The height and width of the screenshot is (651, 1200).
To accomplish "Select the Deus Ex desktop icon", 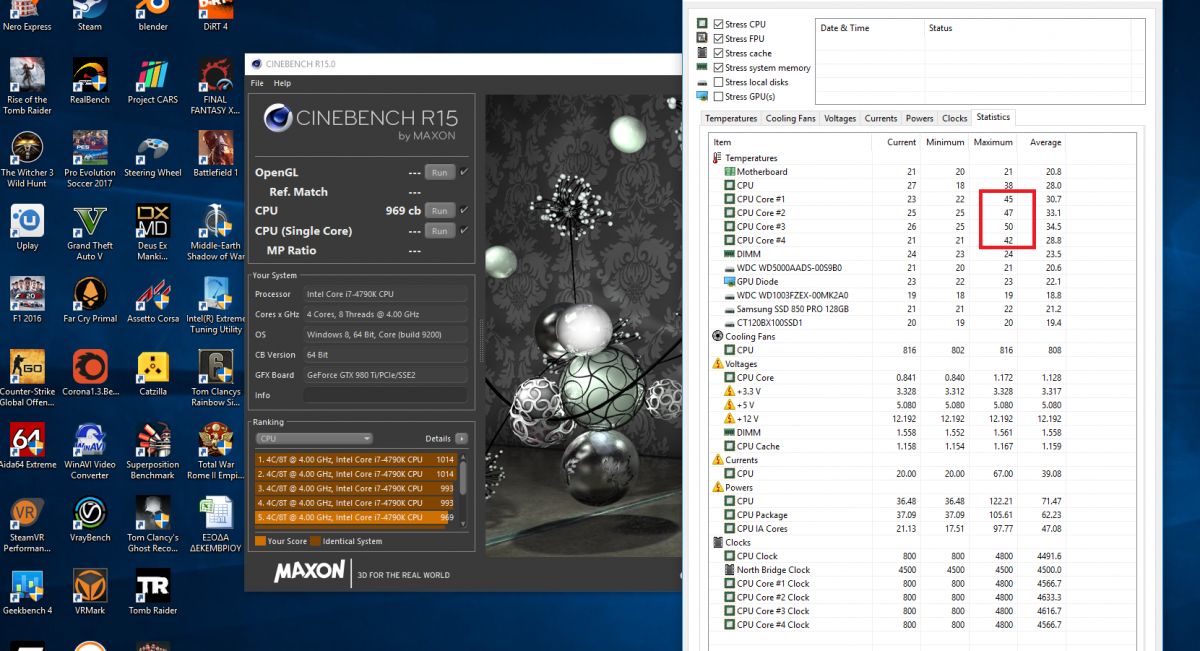I will click(152, 232).
